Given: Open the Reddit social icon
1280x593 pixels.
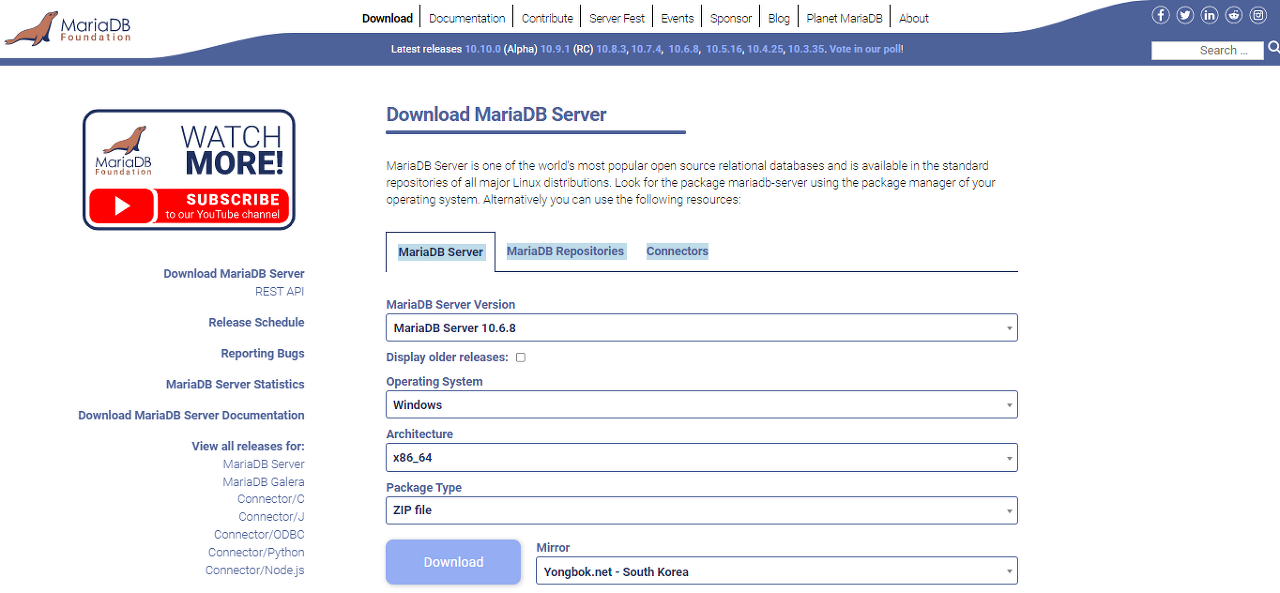Looking at the screenshot, I should pyautogui.click(x=1234, y=15).
